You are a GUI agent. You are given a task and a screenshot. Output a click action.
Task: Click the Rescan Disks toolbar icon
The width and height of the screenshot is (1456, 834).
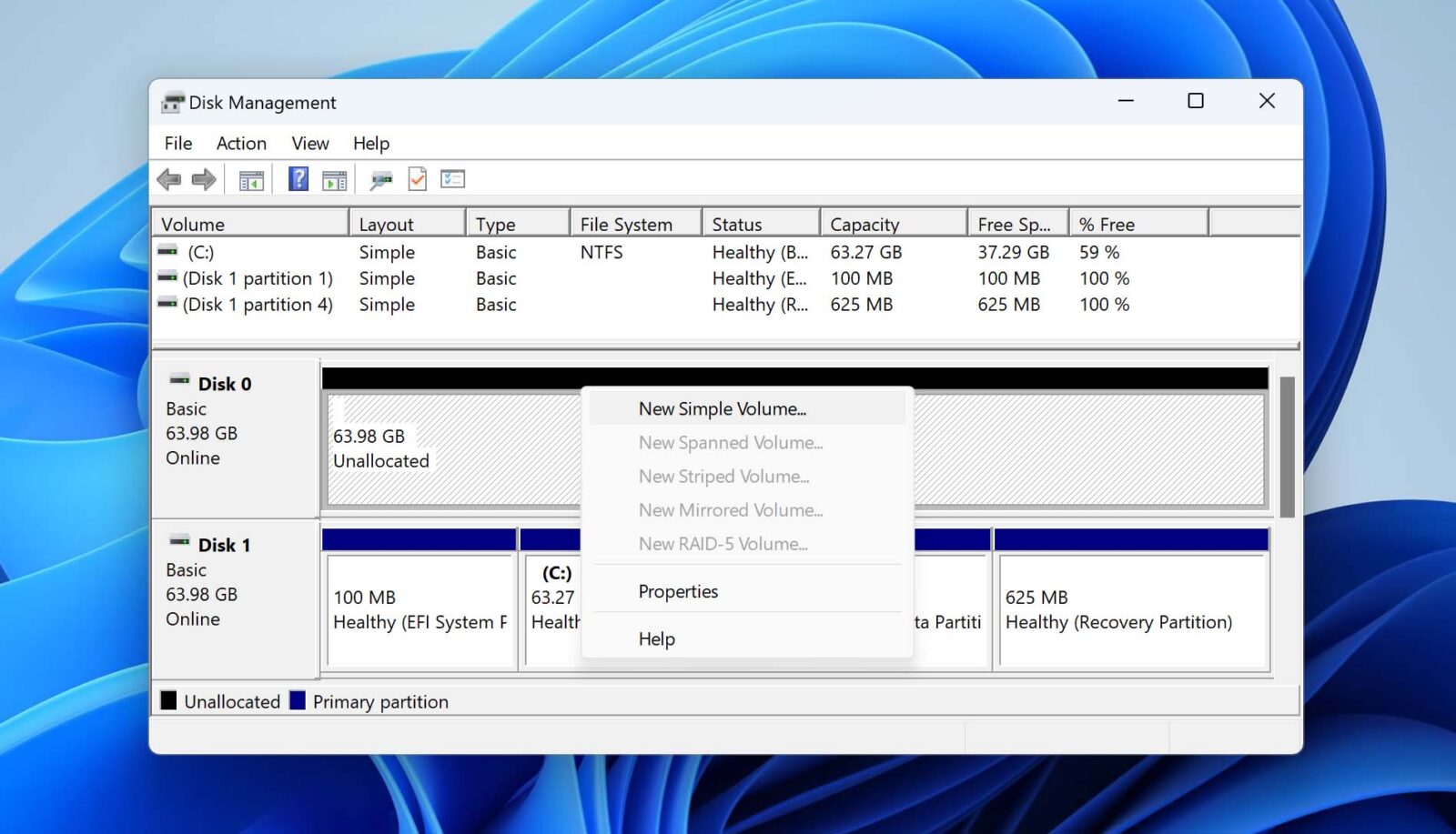tap(380, 178)
